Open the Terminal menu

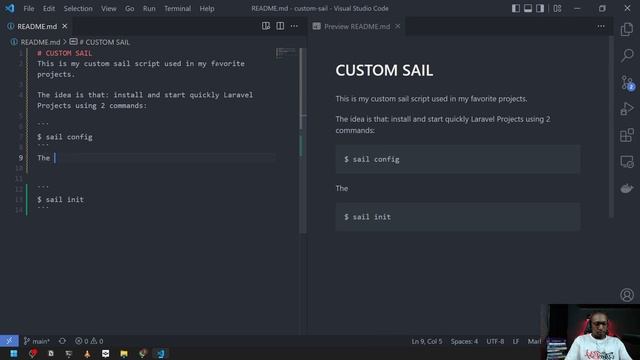(177, 9)
